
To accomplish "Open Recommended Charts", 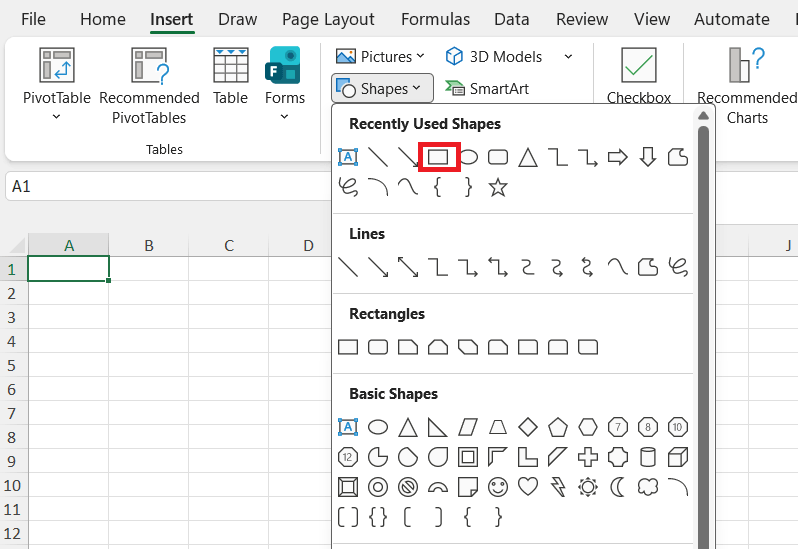I will click(x=747, y=85).
